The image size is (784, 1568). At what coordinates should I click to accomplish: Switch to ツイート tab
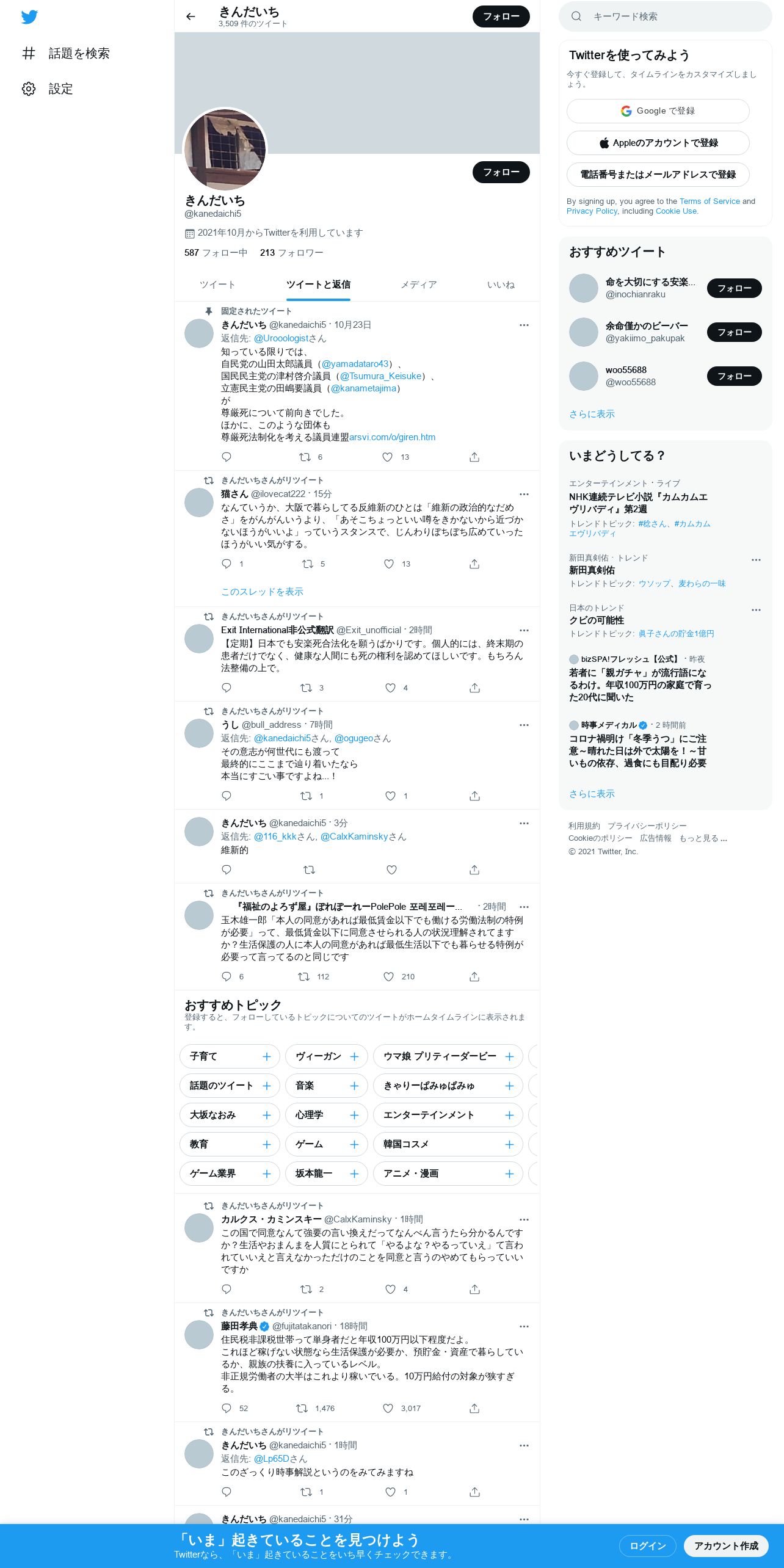[217, 285]
